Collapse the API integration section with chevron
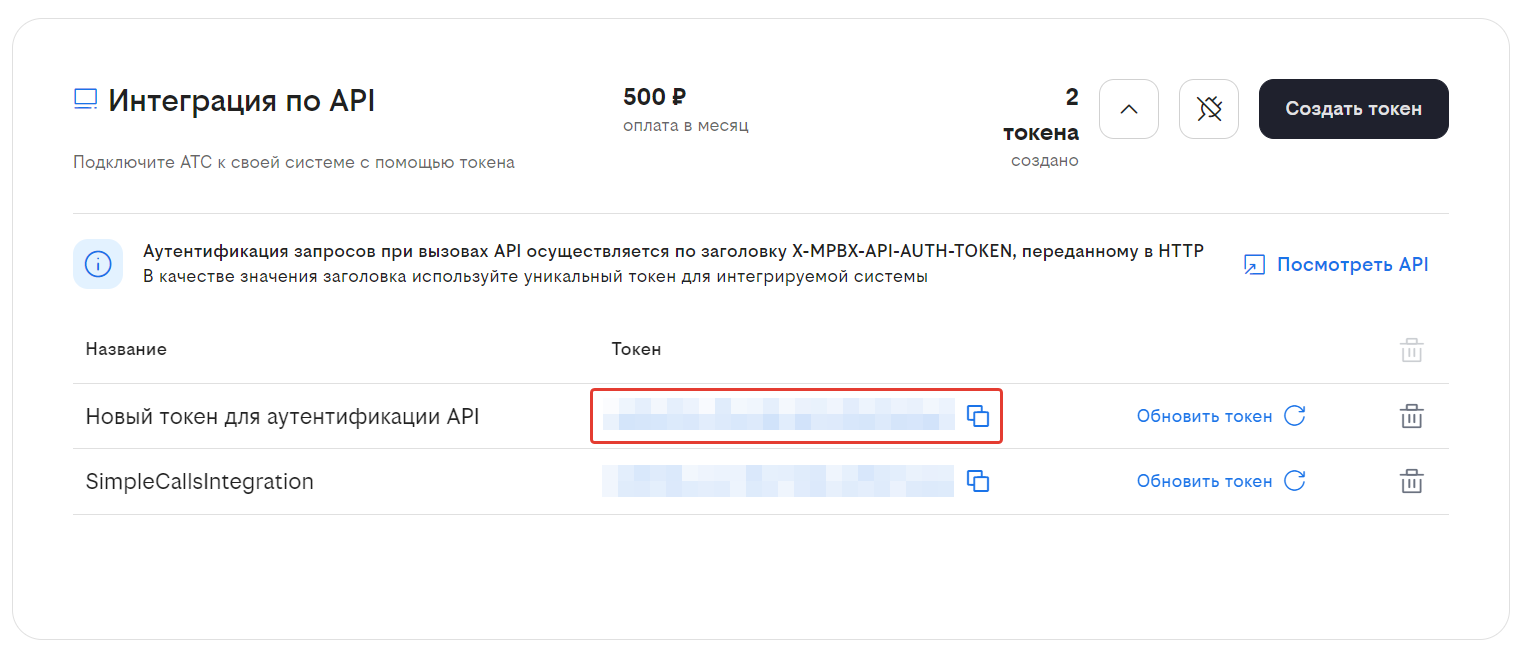This screenshot has width=1530, height=658. (x=1128, y=109)
